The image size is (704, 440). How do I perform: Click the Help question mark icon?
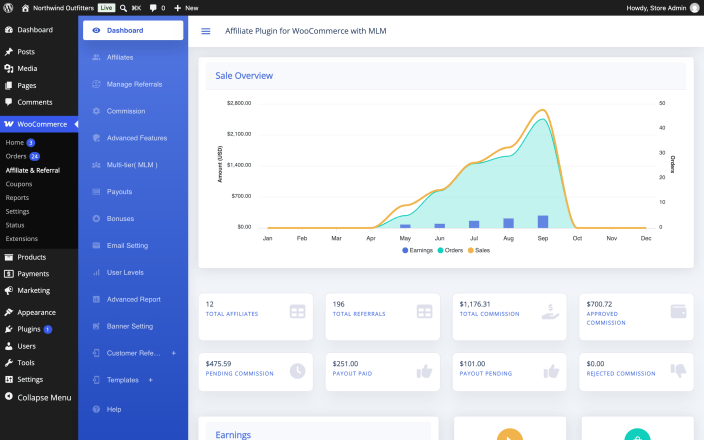[x=96, y=409]
